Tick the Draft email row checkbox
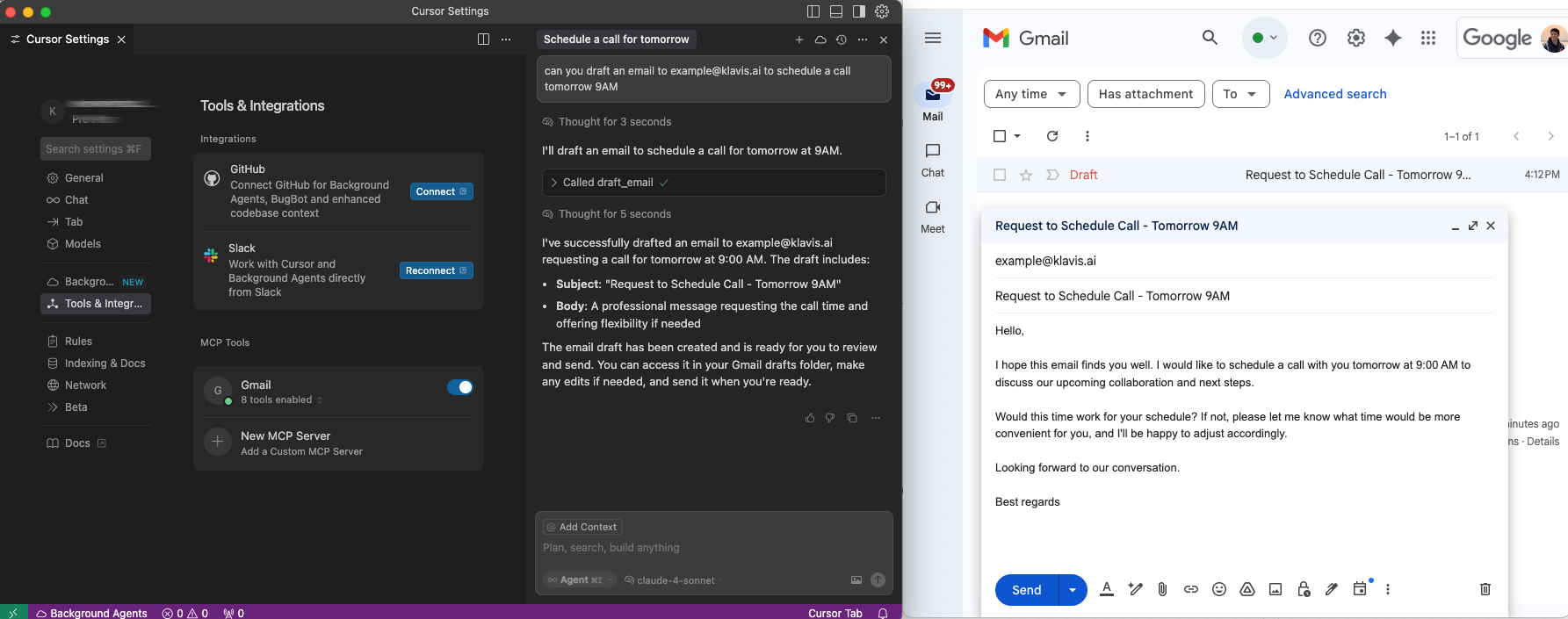1568x619 pixels. (x=1000, y=175)
